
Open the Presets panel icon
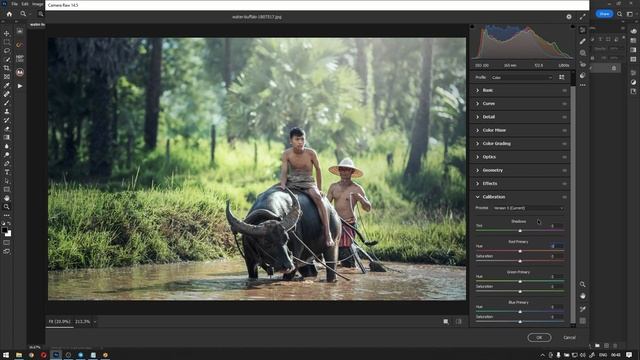pyautogui.click(x=582, y=75)
